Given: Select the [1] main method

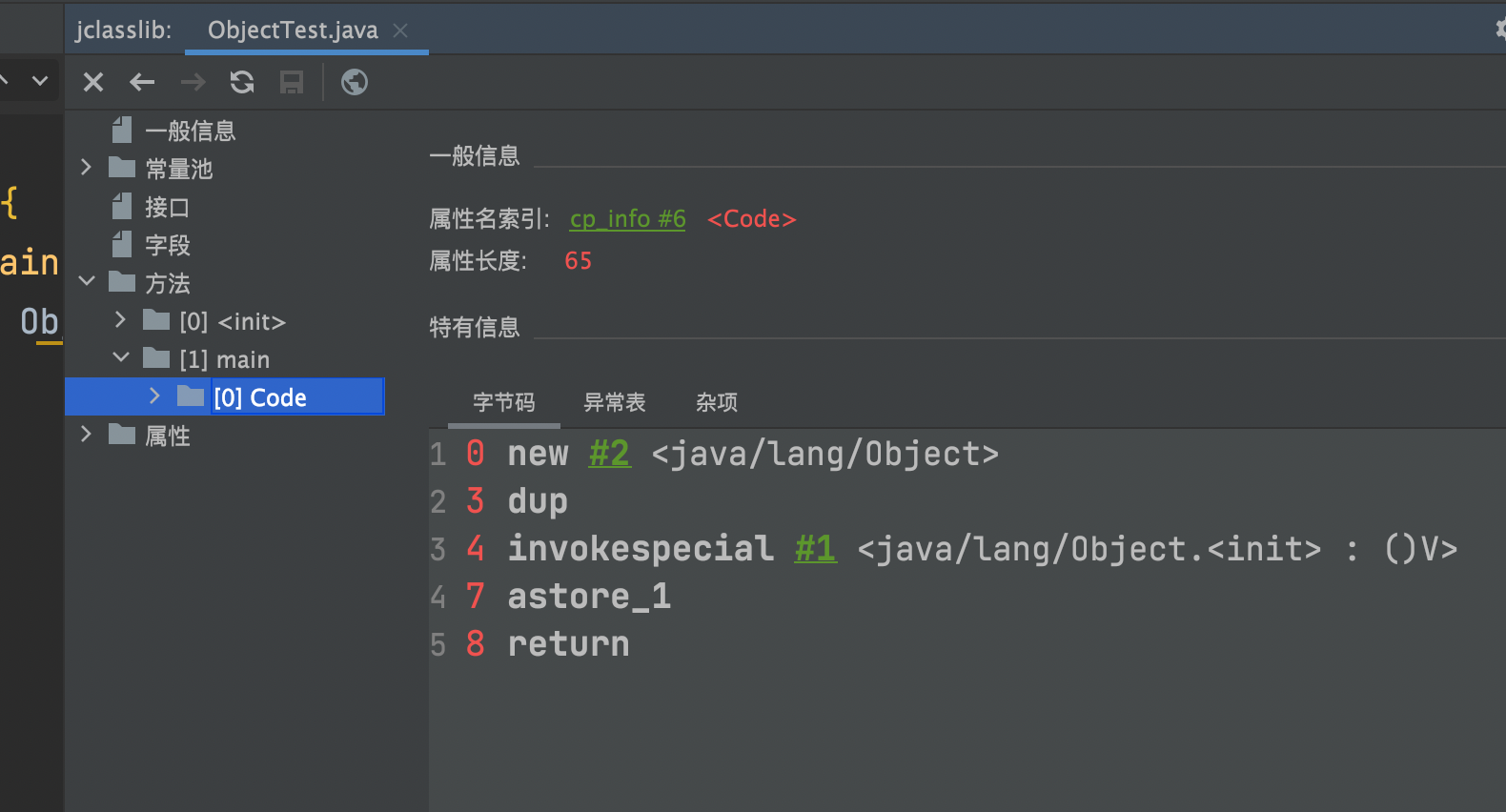Looking at the screenshot, I should coord(225,359).
